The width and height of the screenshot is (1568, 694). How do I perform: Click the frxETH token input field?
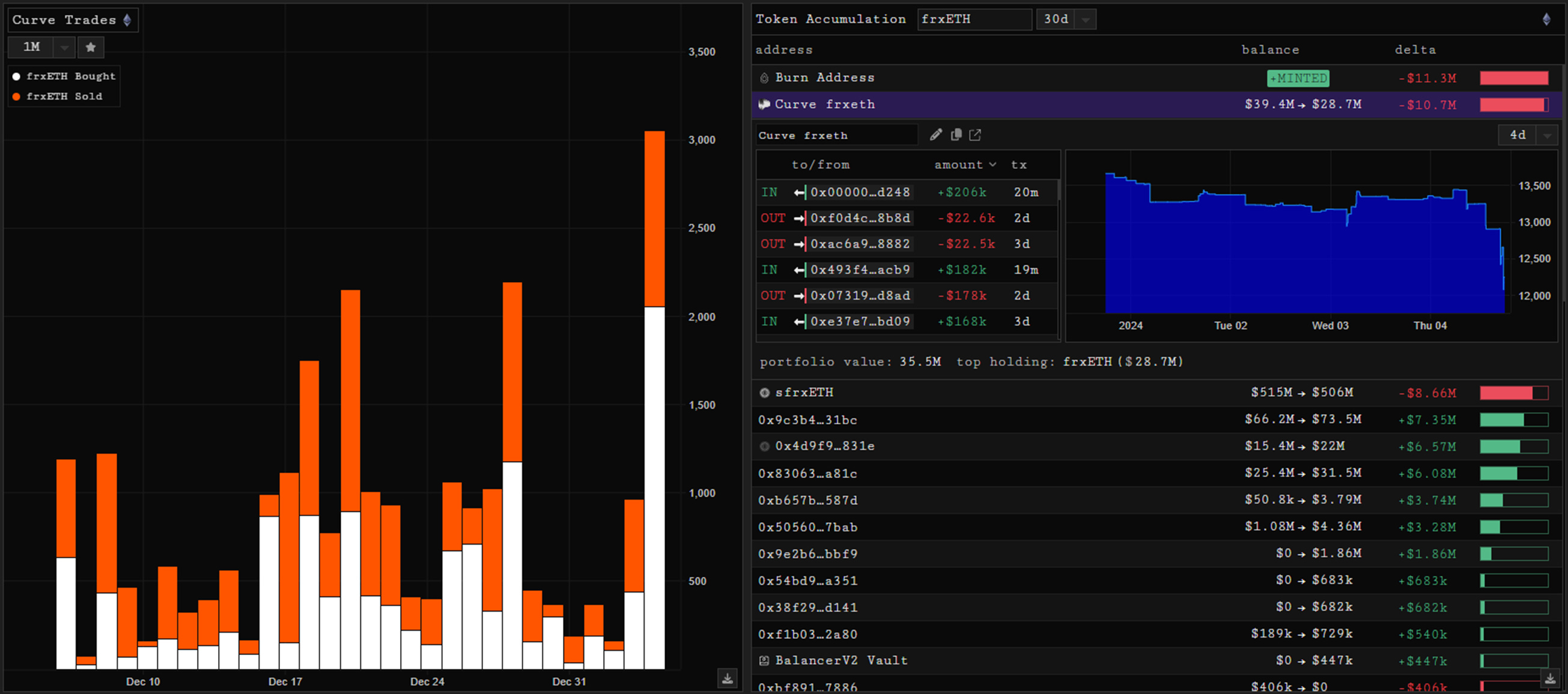[973, 19]
